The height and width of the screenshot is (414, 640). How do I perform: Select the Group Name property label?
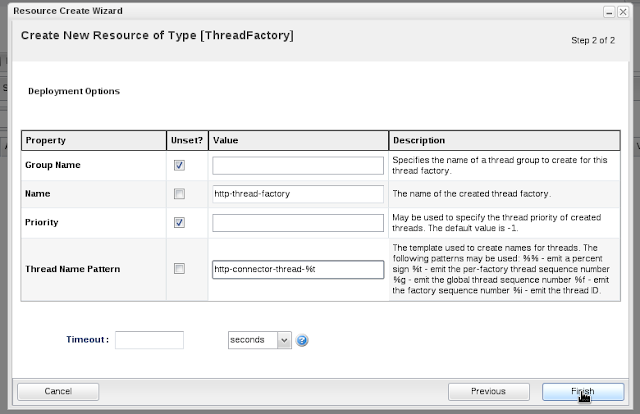click(53, 165)
